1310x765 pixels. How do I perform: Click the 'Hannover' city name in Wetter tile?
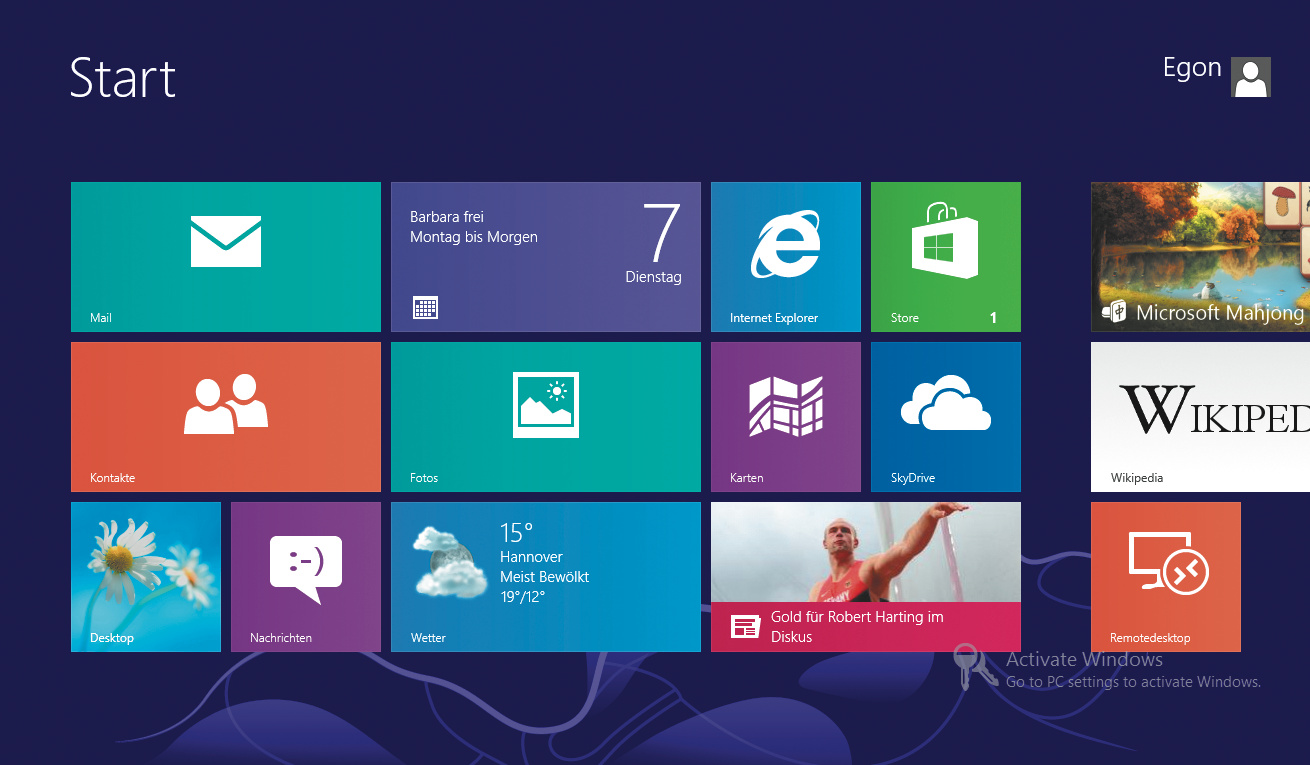(531, 557)
